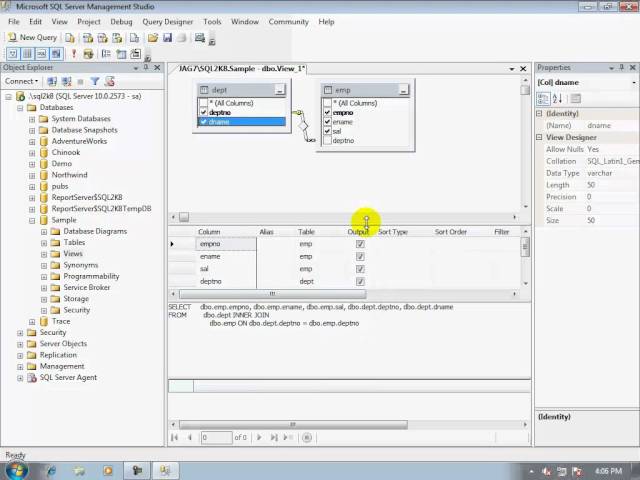Select the dbo.View_1 document tab
This screenshot has height=480, width=640.
pyautogui.click(x=241, y=69)
